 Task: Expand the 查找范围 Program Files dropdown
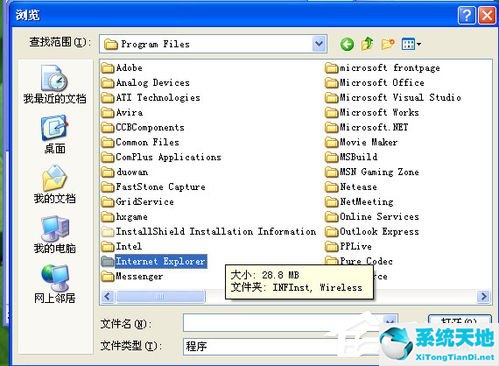319,44
